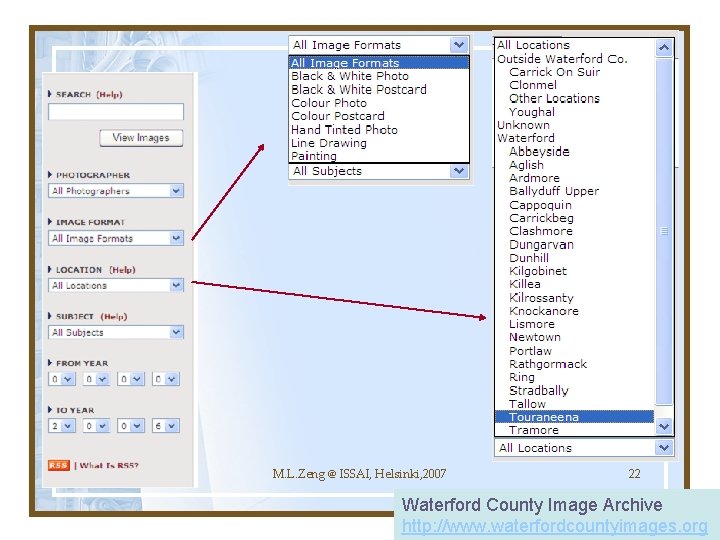Open the Location (Help) link

[122, 270]
